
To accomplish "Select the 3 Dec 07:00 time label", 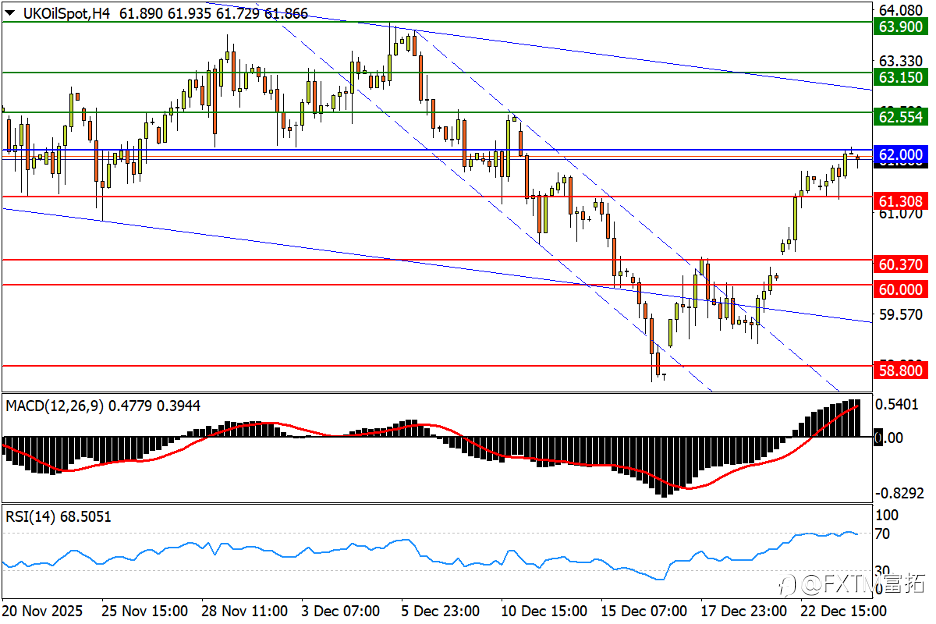I will (340, 611).
